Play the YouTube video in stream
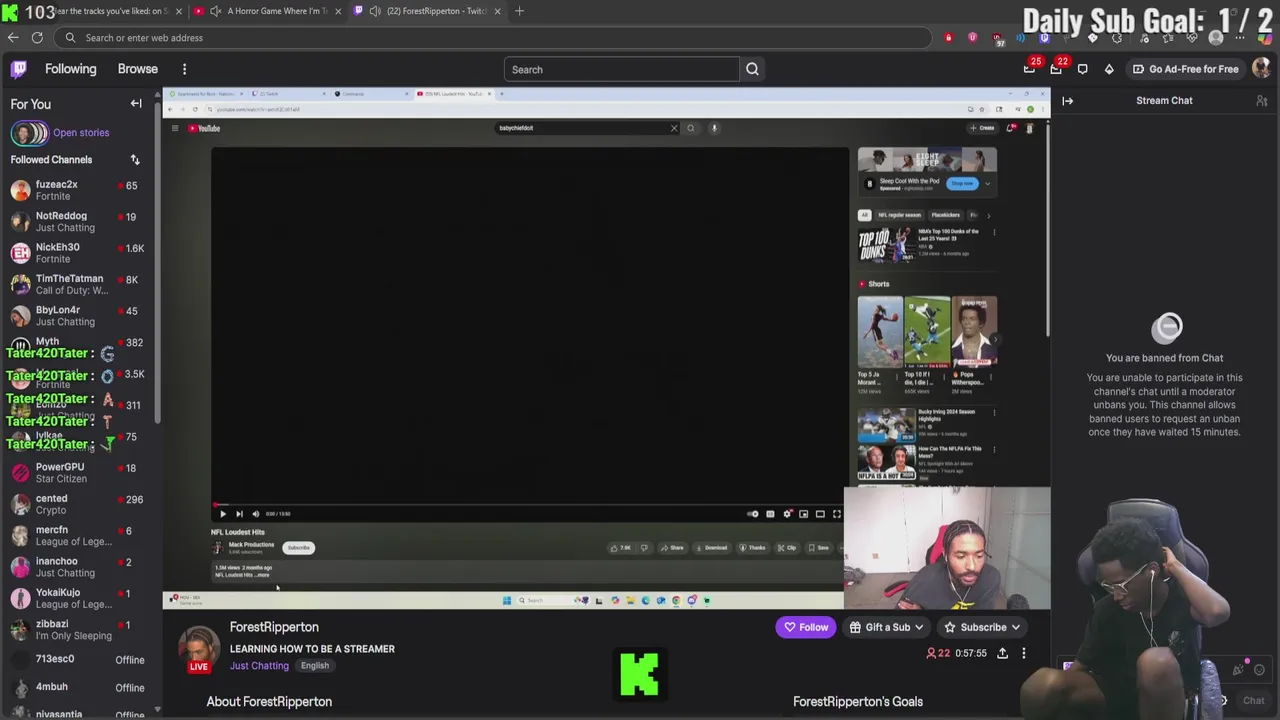 pyautogui.click(x=222, y=514)
